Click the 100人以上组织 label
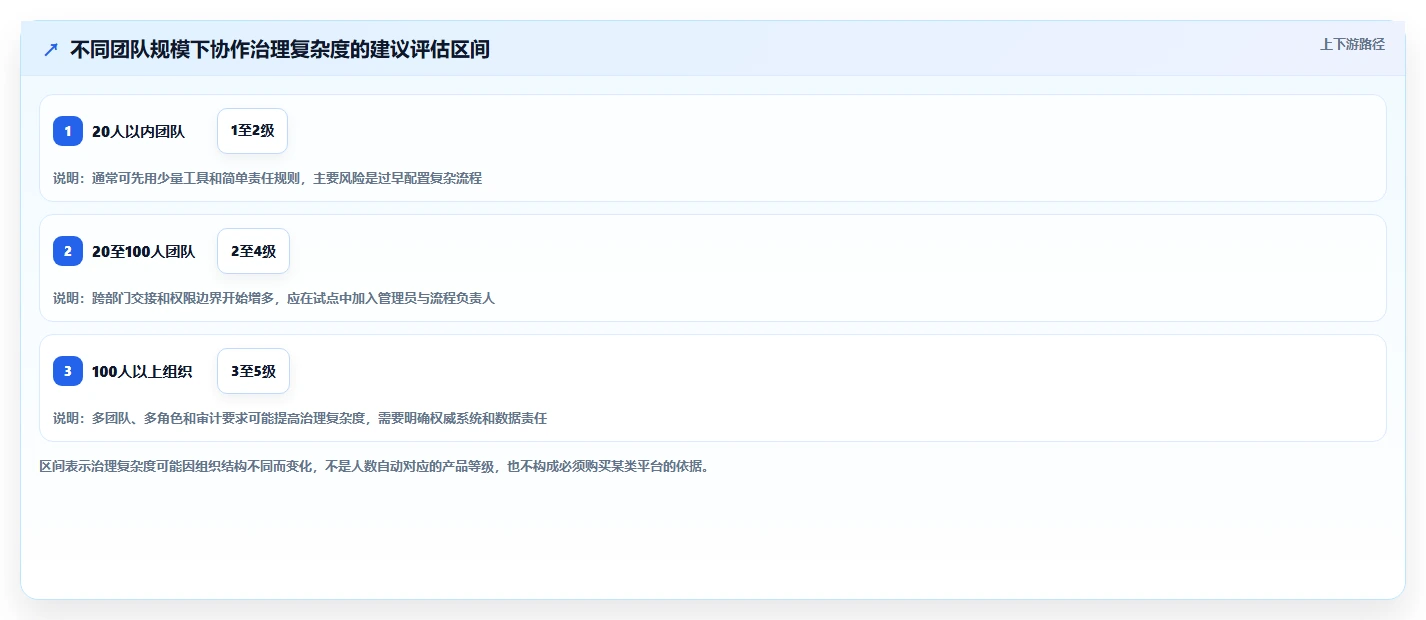 click(x=142, y=371)
